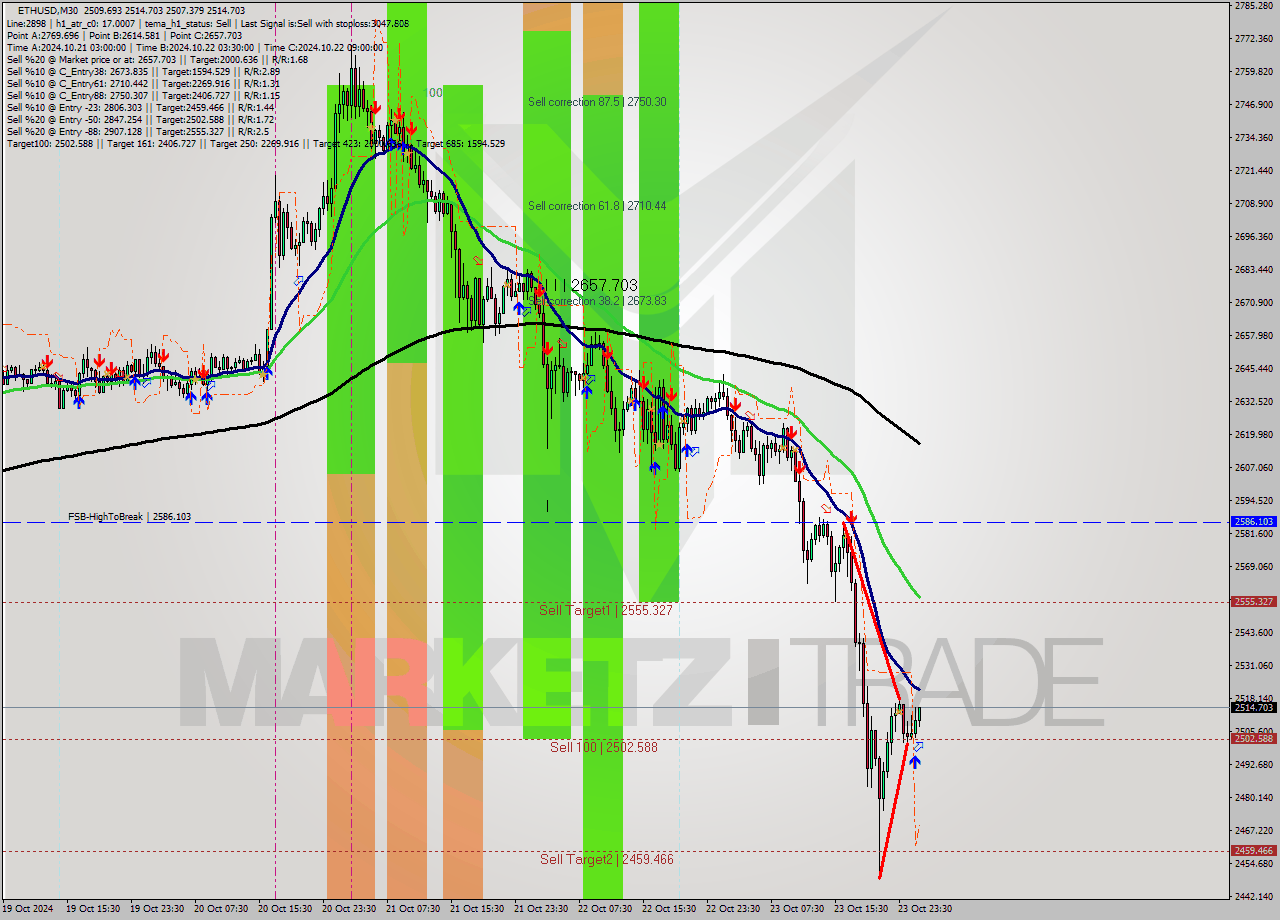Select the 'Sell Target1 | 2555.327' label

point(605,610)
